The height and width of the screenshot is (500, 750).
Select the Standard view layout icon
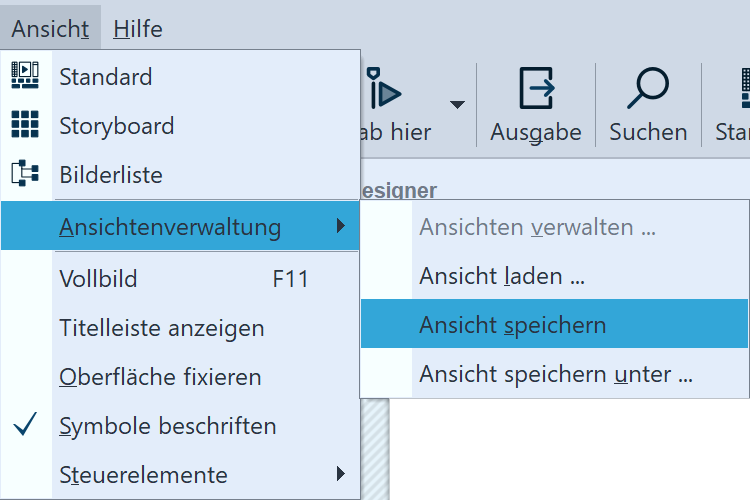pos(25,76)
